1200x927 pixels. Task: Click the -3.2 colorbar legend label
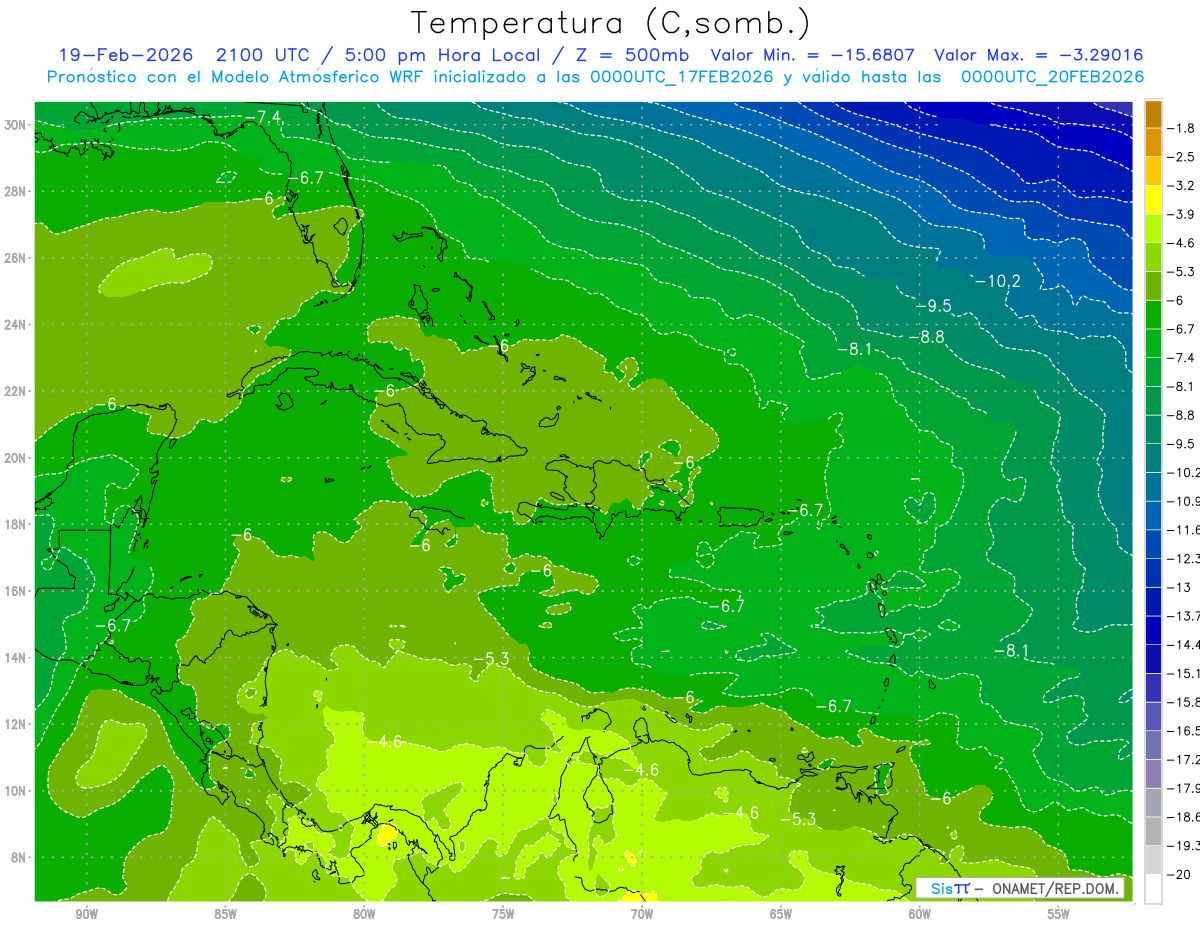pos(1182,186)
